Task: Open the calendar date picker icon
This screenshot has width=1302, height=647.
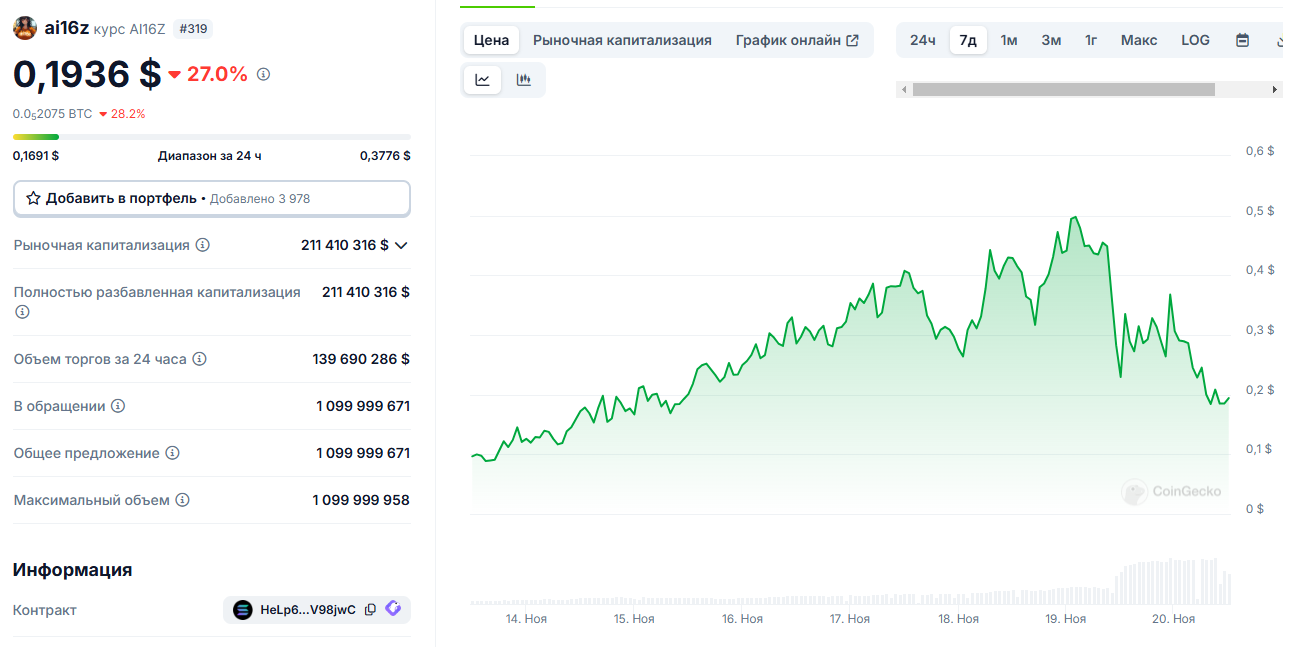Action: coord(1242,41)
